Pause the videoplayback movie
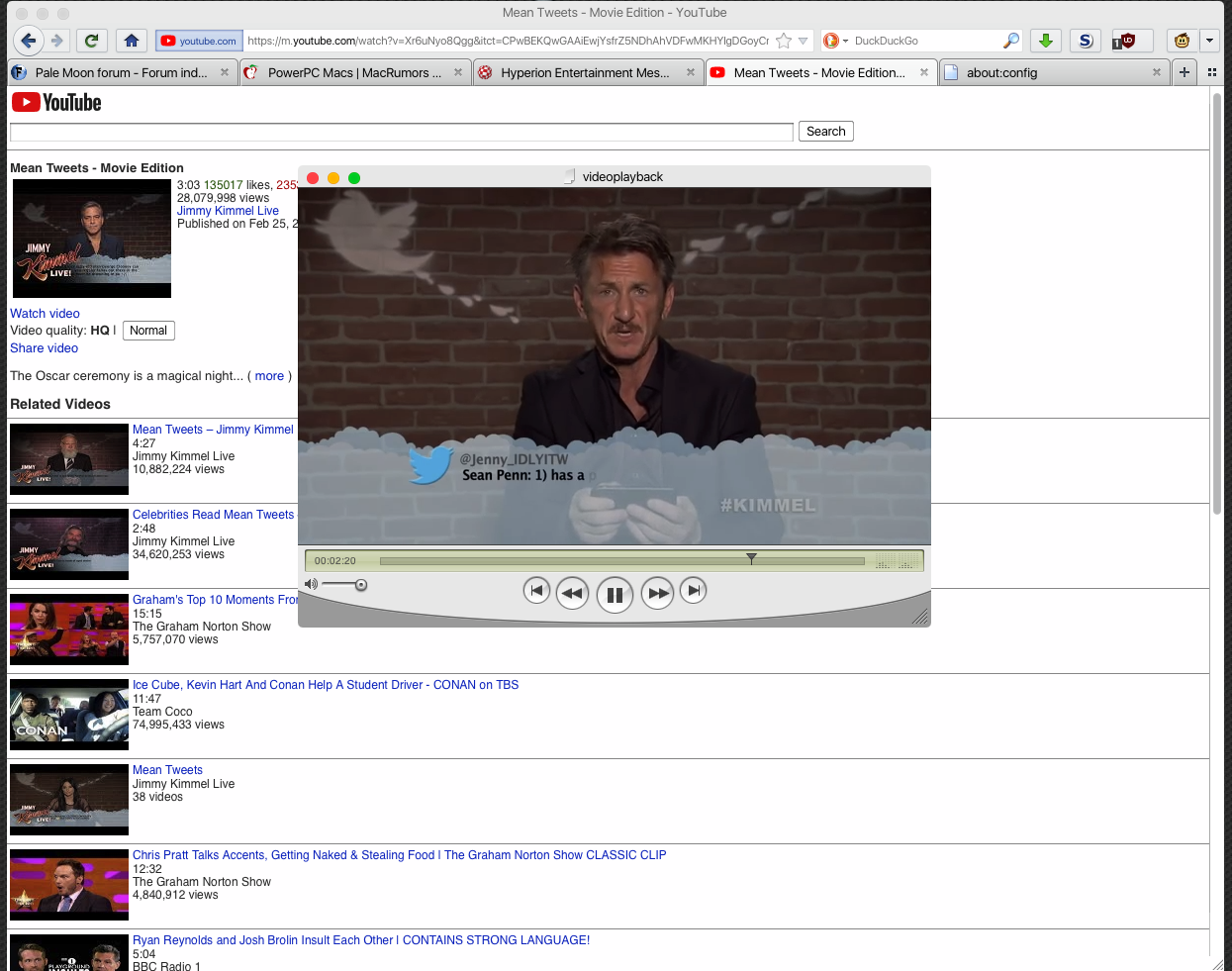Screen dimensions: 1232x971 click(615, 595)
